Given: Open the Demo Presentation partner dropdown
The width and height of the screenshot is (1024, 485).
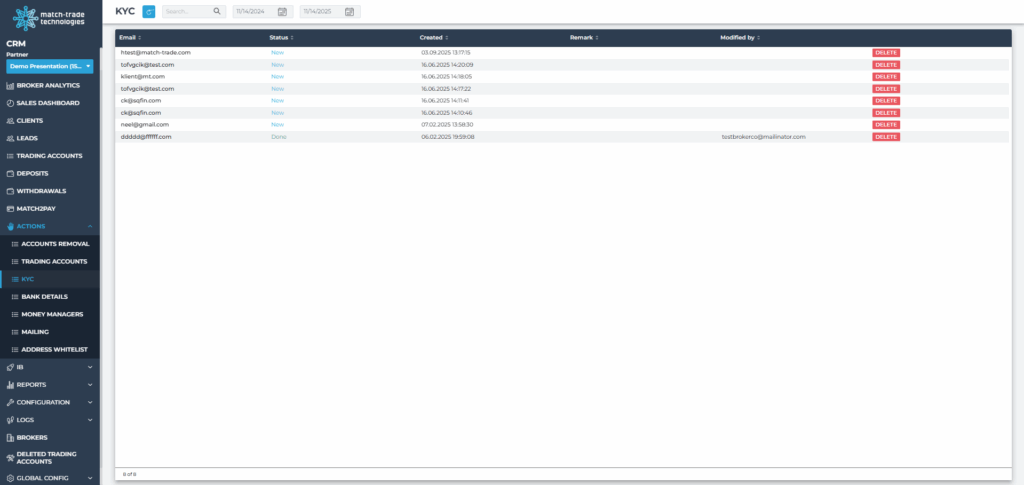Looking at the screenshot, I should coord(49,66).
